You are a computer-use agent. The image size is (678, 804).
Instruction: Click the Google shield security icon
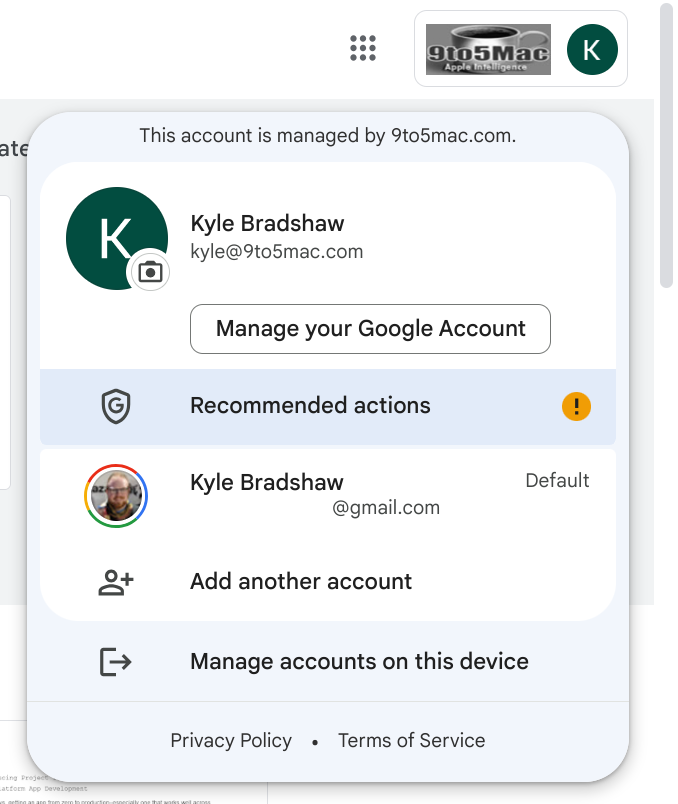point(116,406)
